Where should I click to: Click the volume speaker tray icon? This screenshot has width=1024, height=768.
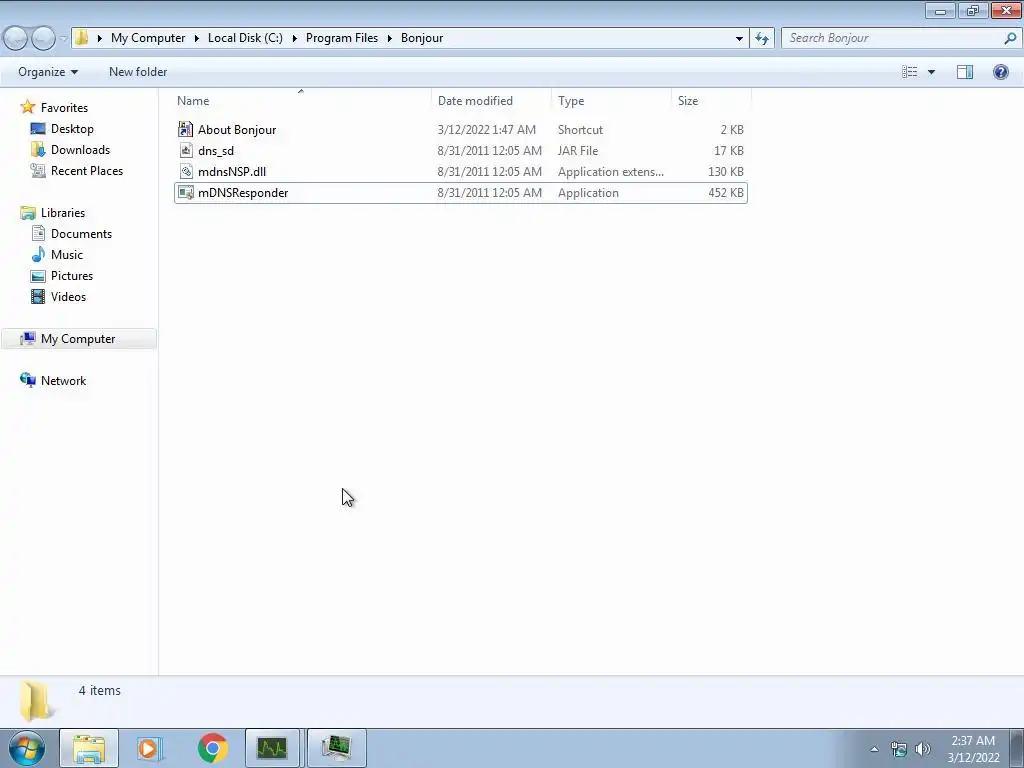click(923, 749)
